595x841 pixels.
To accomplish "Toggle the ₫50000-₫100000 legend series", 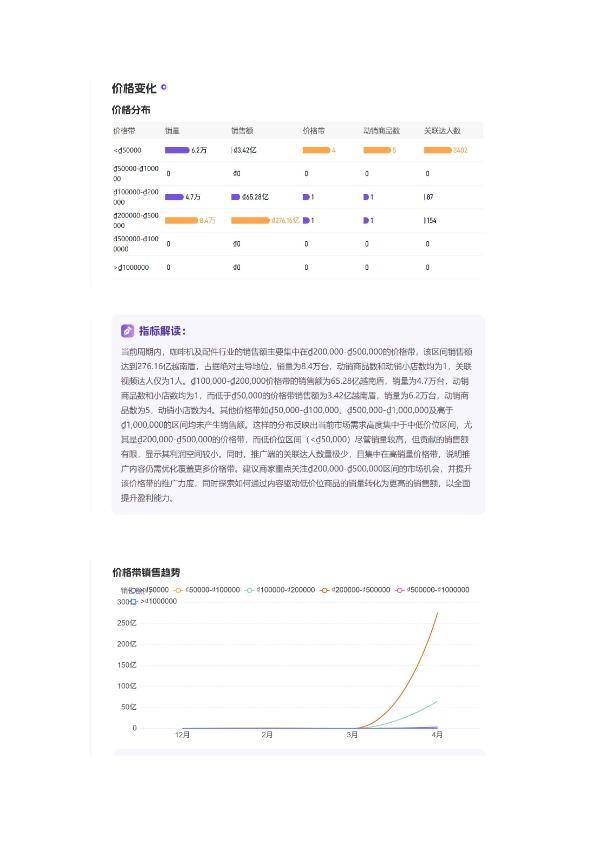I will (x=207, y=590).
